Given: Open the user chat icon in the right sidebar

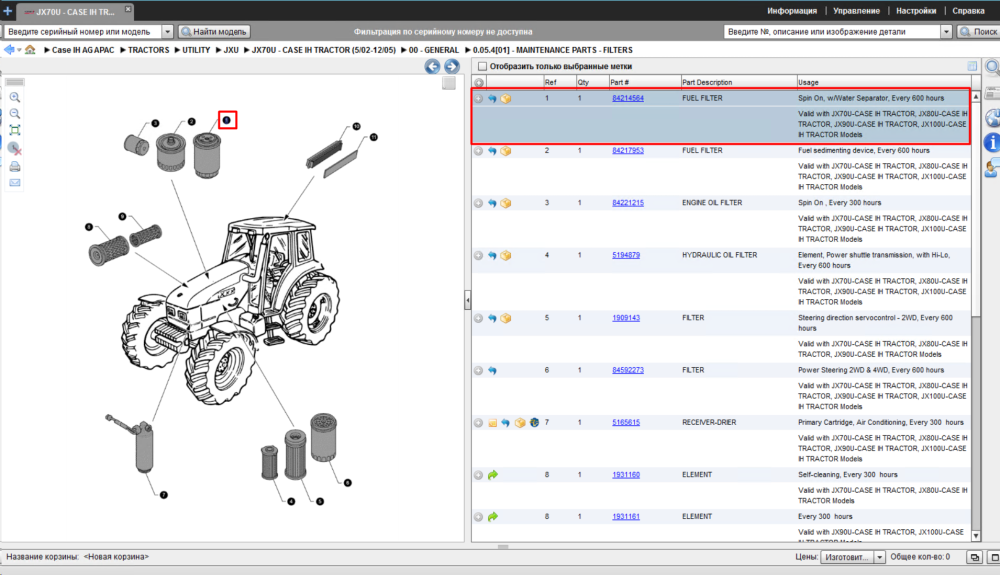Looking at the screenshot, I should [992, 168].
